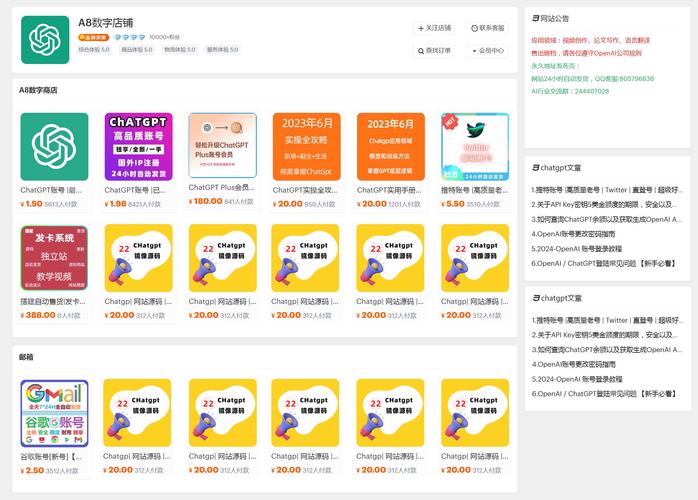This screenshot has width=698, height=500.
Task: Open 查找订单 order search
Action: pos(433,50)
